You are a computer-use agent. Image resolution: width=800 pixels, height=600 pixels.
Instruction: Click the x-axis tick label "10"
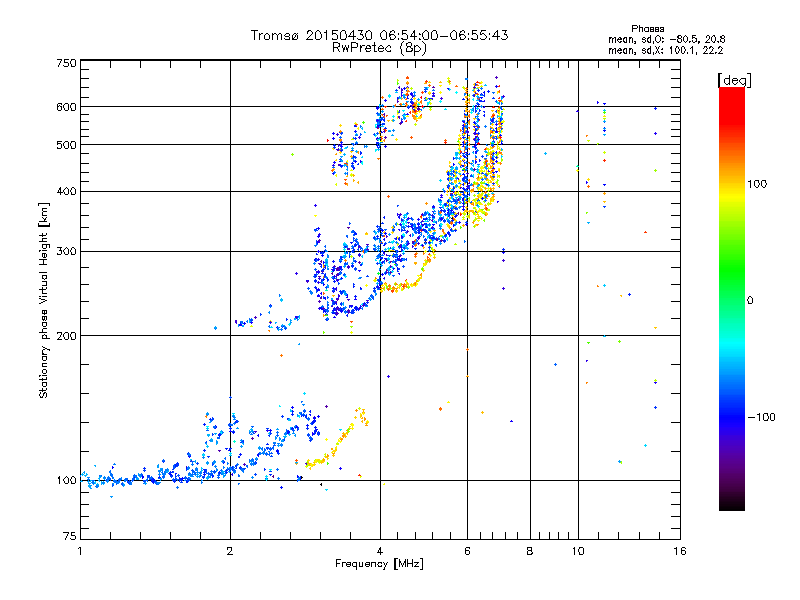click(578, 551)
